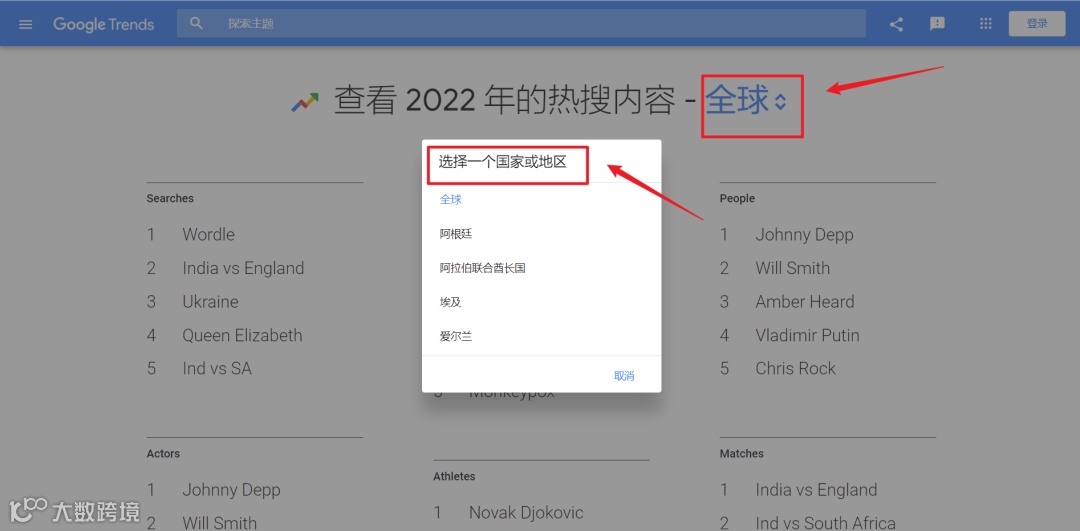The image size is (1080, 531).
Task: Click Johnny Depp in People list
Action: [804, 235]
